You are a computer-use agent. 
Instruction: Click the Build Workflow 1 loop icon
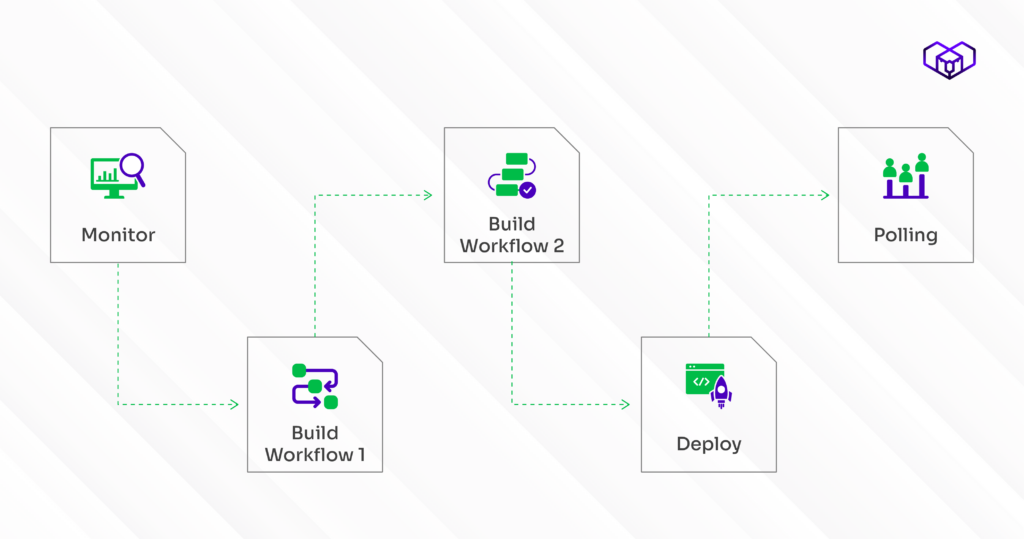[x=315, y=386]
